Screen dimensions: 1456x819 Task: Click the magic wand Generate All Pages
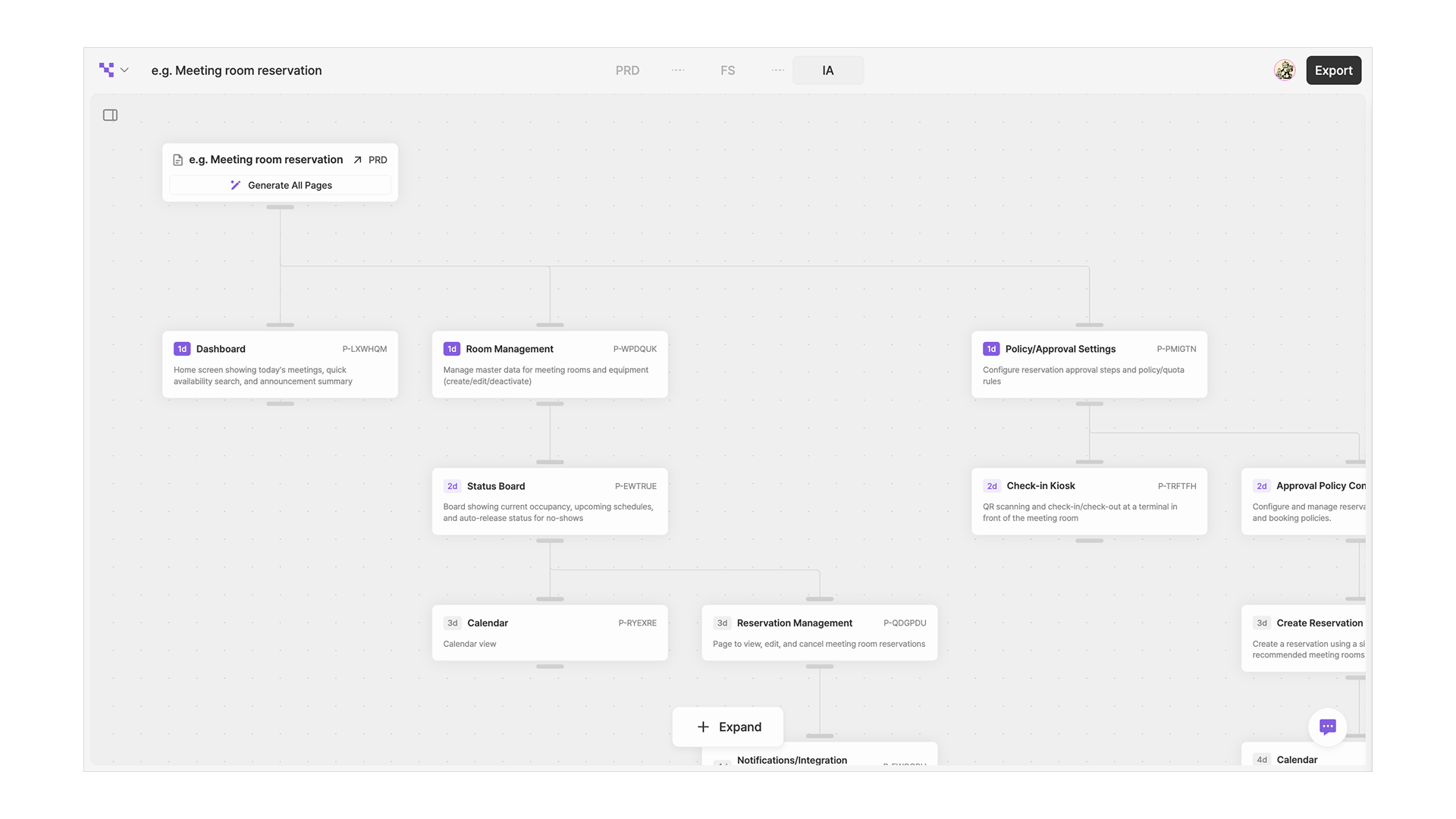pyautogui.click(x=281, y=185)
